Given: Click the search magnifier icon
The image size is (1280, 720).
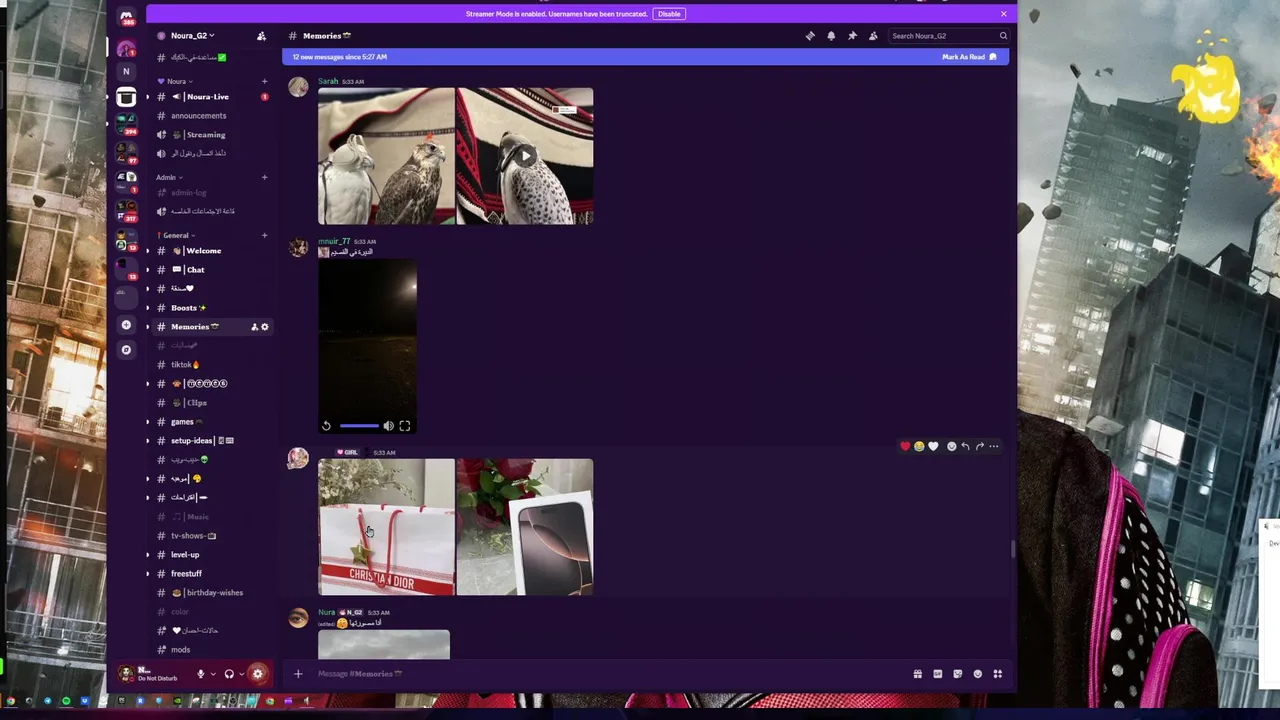Looking at the screenshot, I should point(1003,36).
